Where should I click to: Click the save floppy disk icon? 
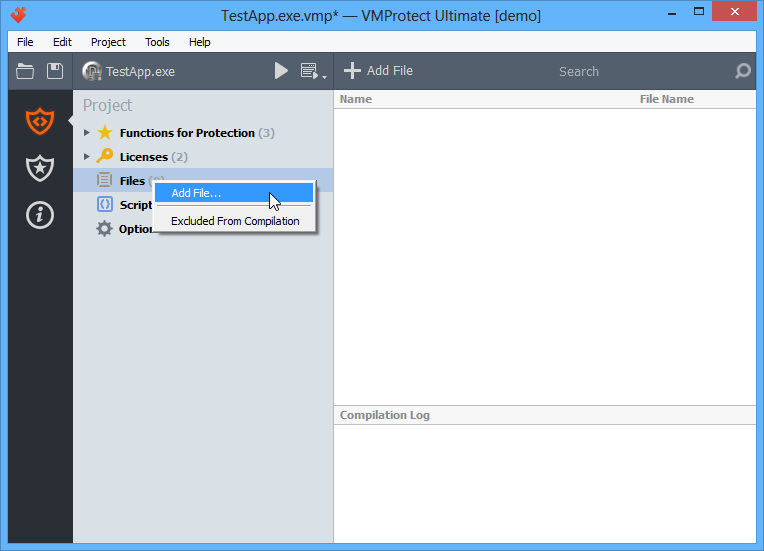(55, 71)
